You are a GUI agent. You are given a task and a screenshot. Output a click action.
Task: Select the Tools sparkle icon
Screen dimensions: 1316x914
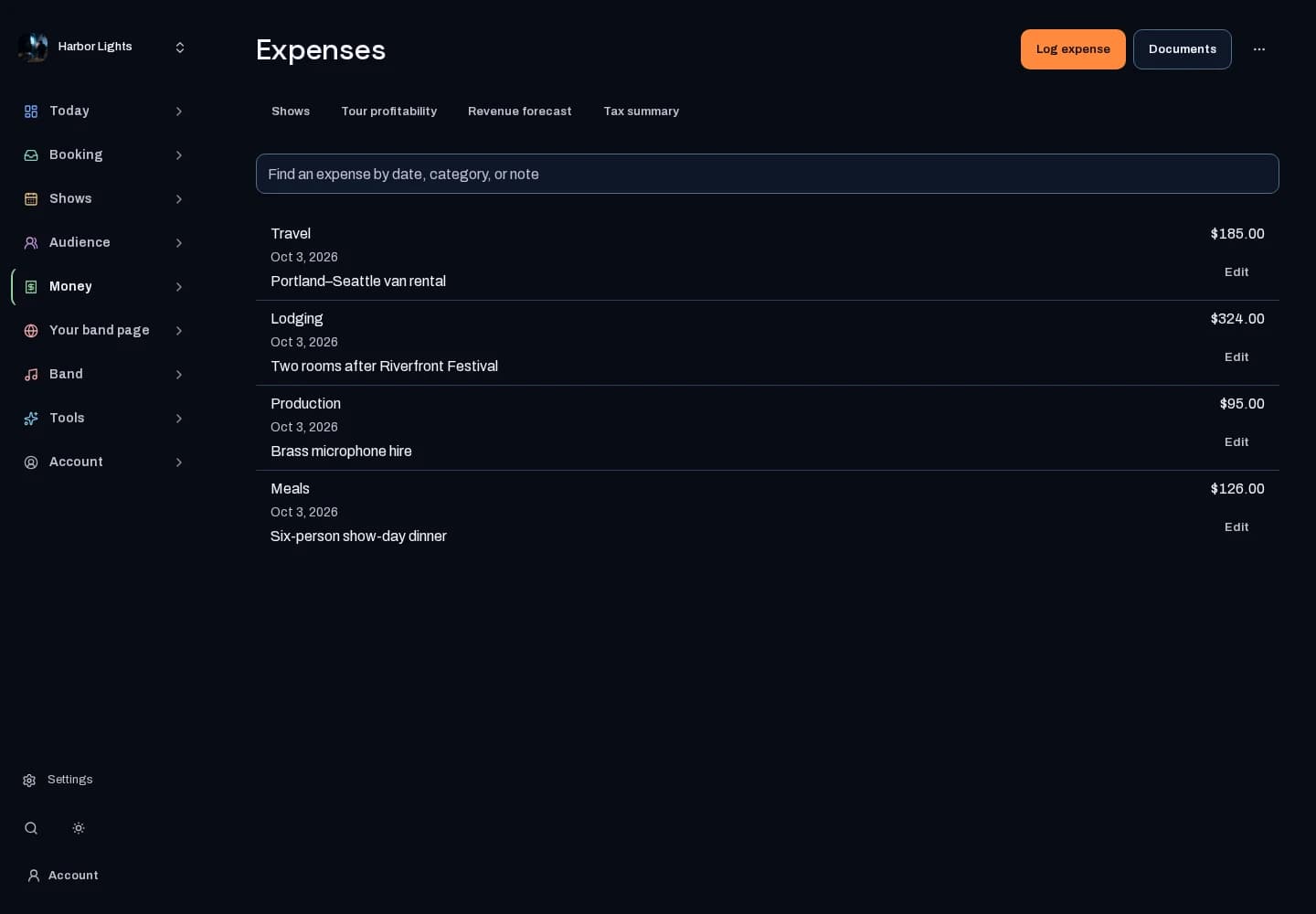click(x=31, y=419)
